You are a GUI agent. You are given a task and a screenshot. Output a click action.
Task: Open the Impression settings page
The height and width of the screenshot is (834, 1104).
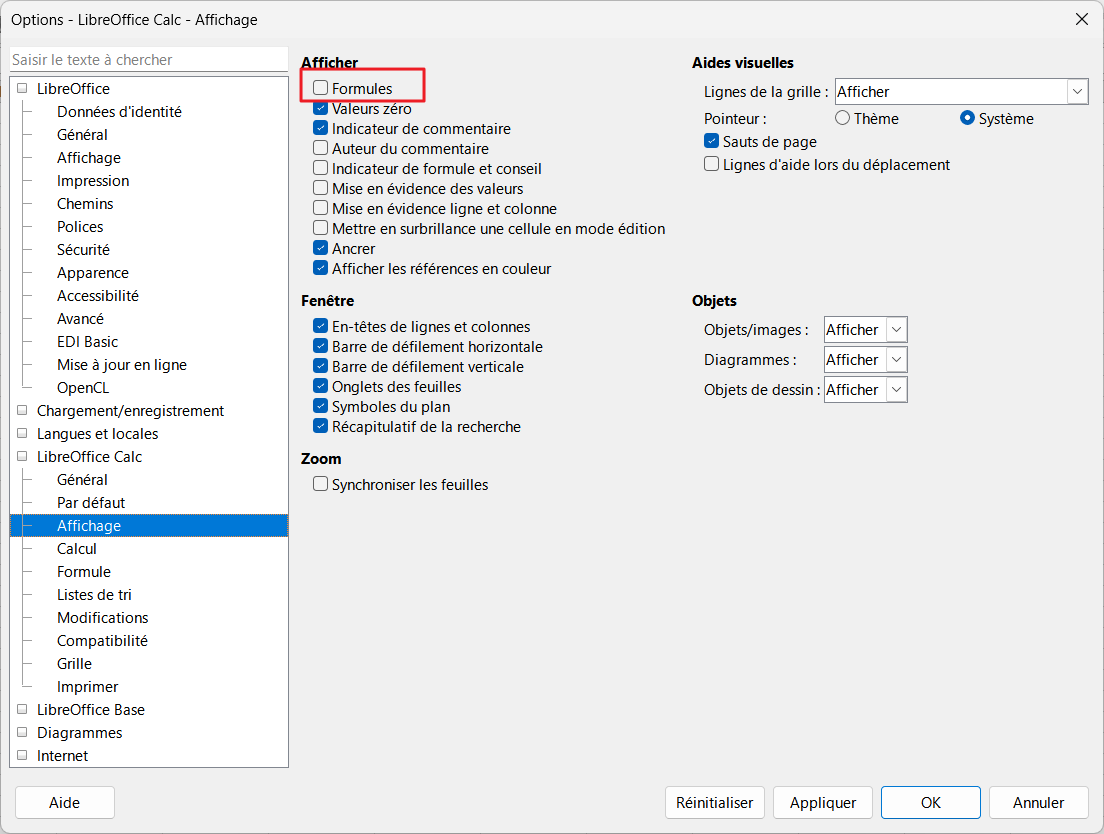93,181
